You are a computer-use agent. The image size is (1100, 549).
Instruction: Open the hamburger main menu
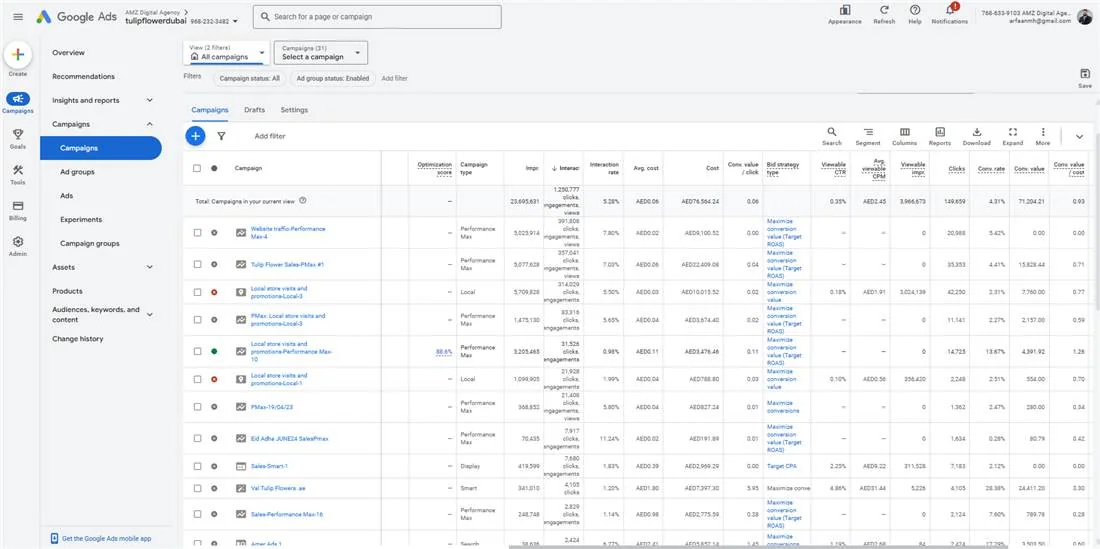18,17
